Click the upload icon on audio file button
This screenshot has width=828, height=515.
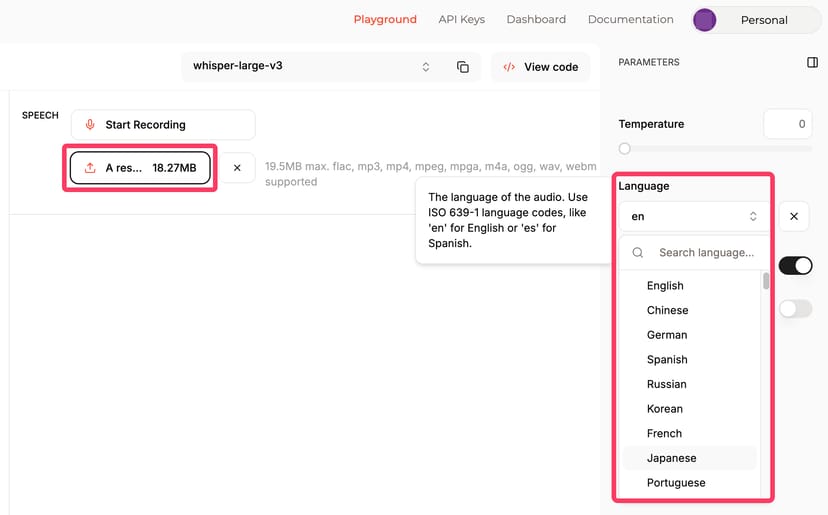tap(90, 168)
